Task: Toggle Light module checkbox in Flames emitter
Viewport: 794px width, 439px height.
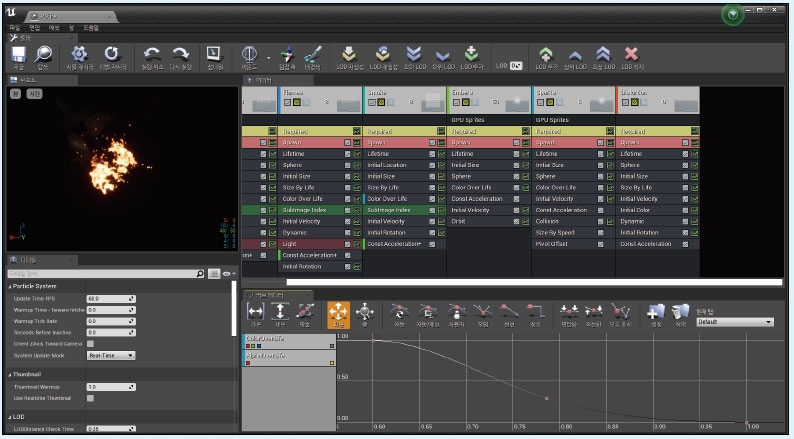Action: point(347,244)
